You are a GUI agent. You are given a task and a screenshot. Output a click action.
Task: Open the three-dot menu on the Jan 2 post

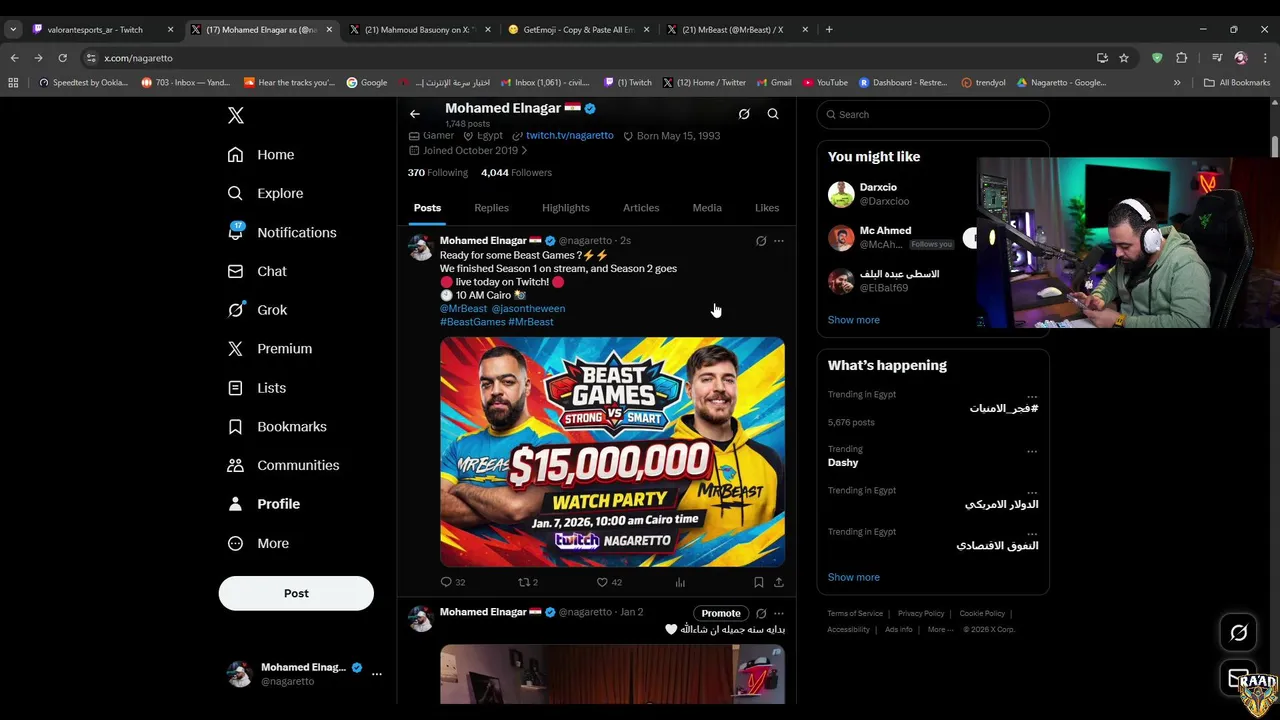[779, 613]
